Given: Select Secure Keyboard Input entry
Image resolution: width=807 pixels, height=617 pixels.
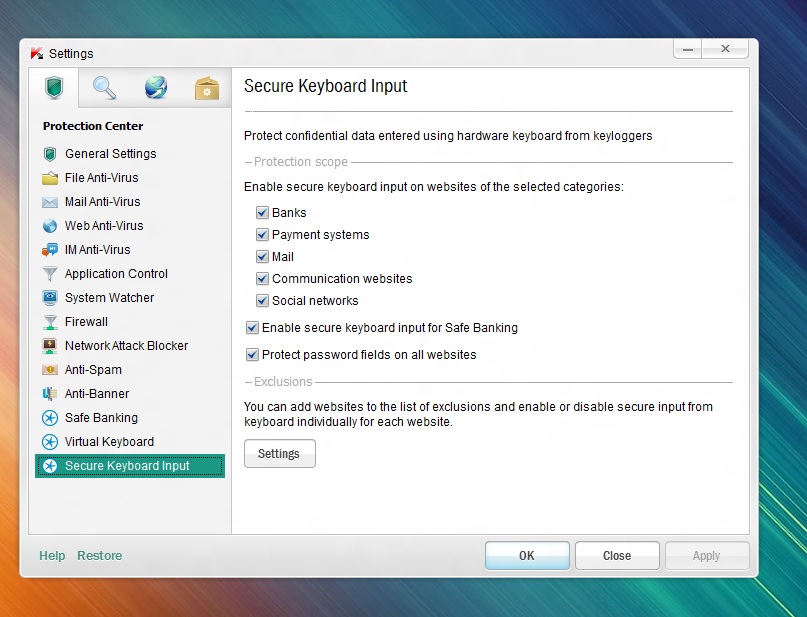Looking at the screenshot, I should (130, 466).
